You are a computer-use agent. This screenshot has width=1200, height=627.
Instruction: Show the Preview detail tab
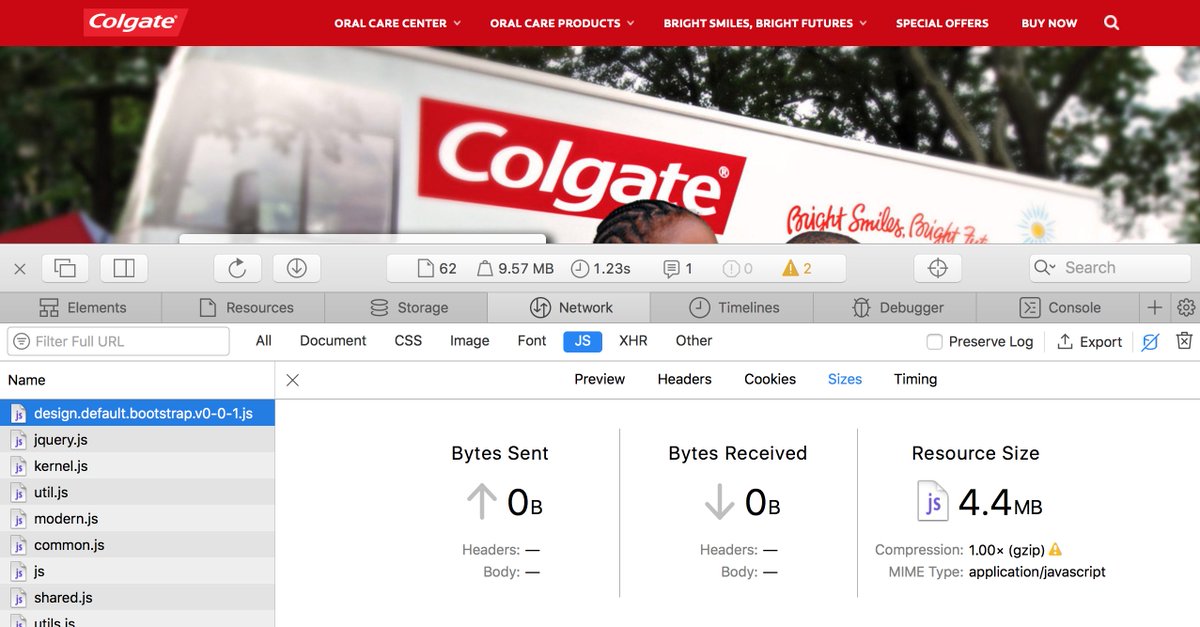[x=600, y=379]
